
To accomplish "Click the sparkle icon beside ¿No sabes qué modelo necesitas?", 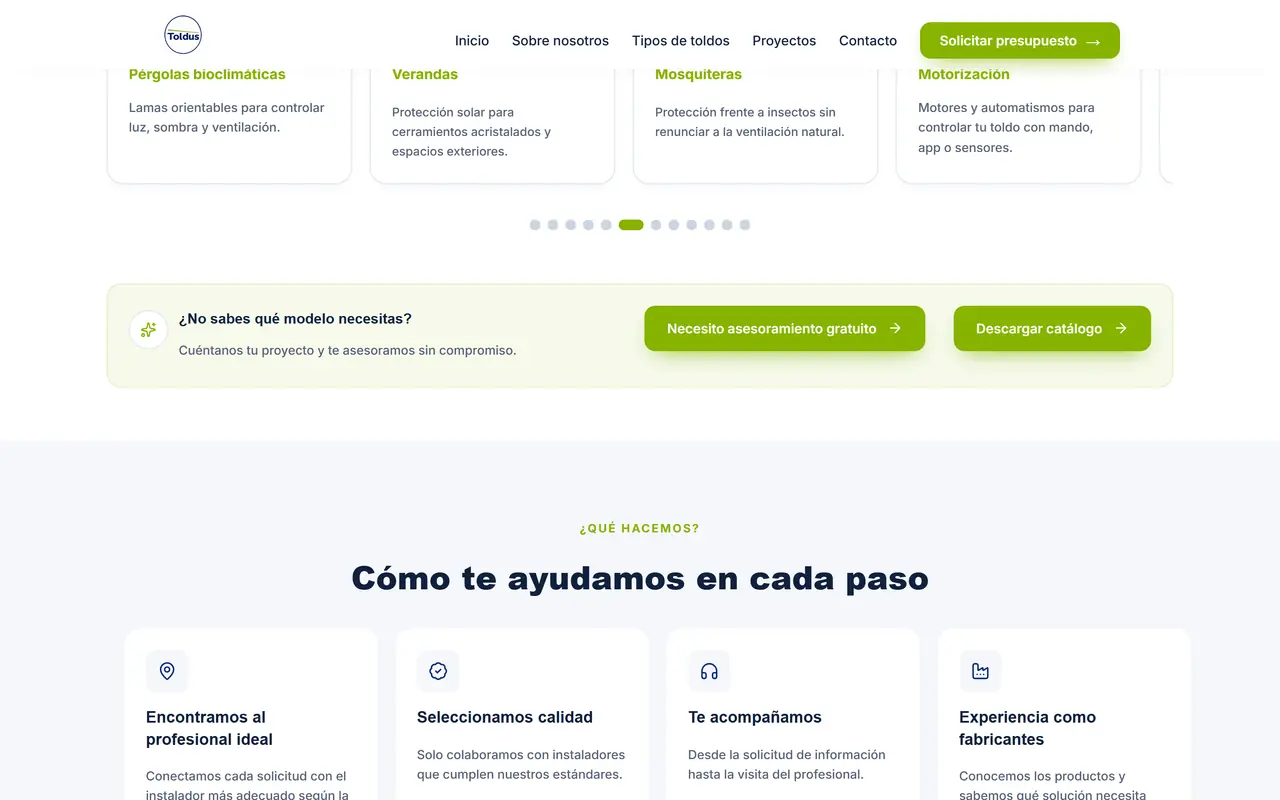I will tap(148, 330).
